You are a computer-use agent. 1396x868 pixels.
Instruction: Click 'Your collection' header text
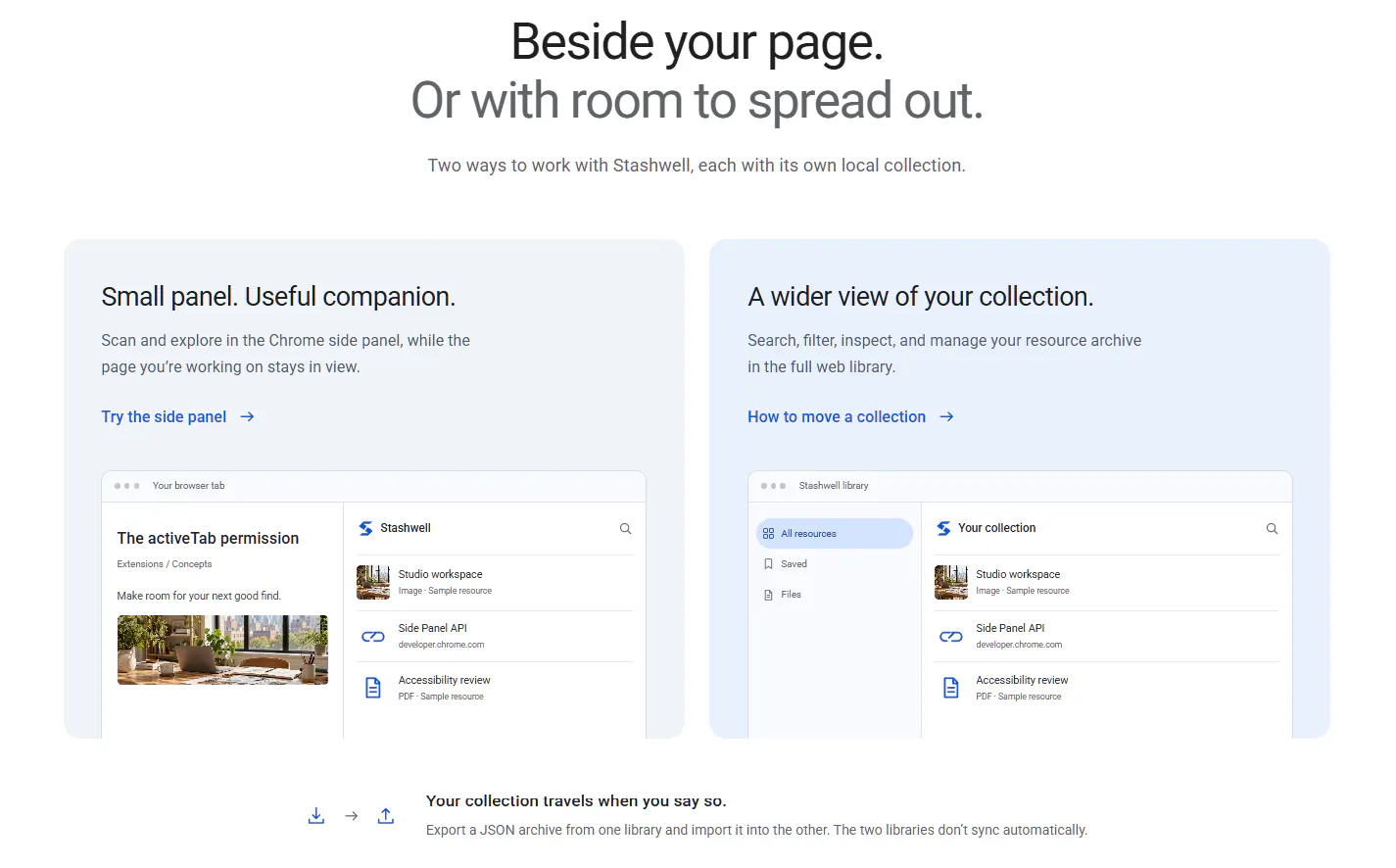click(x=996, y=528)
